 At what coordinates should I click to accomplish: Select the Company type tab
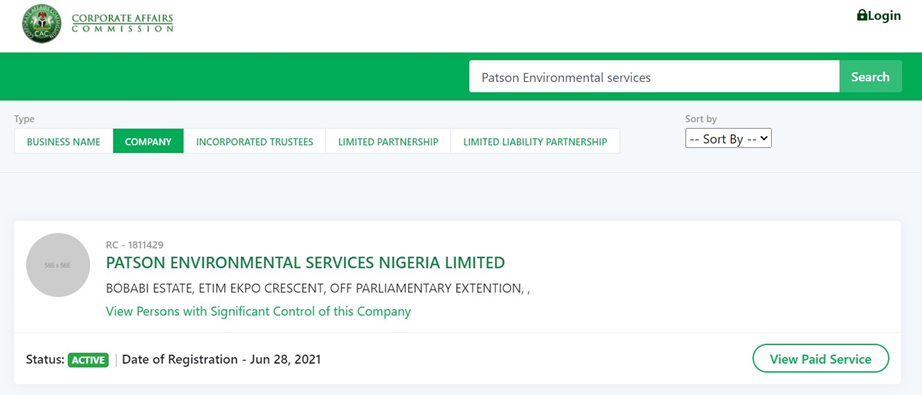[x=148, y=141]
